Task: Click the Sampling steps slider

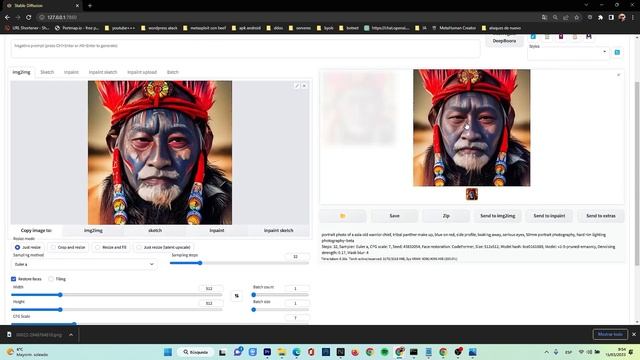Action: (239, 263)
